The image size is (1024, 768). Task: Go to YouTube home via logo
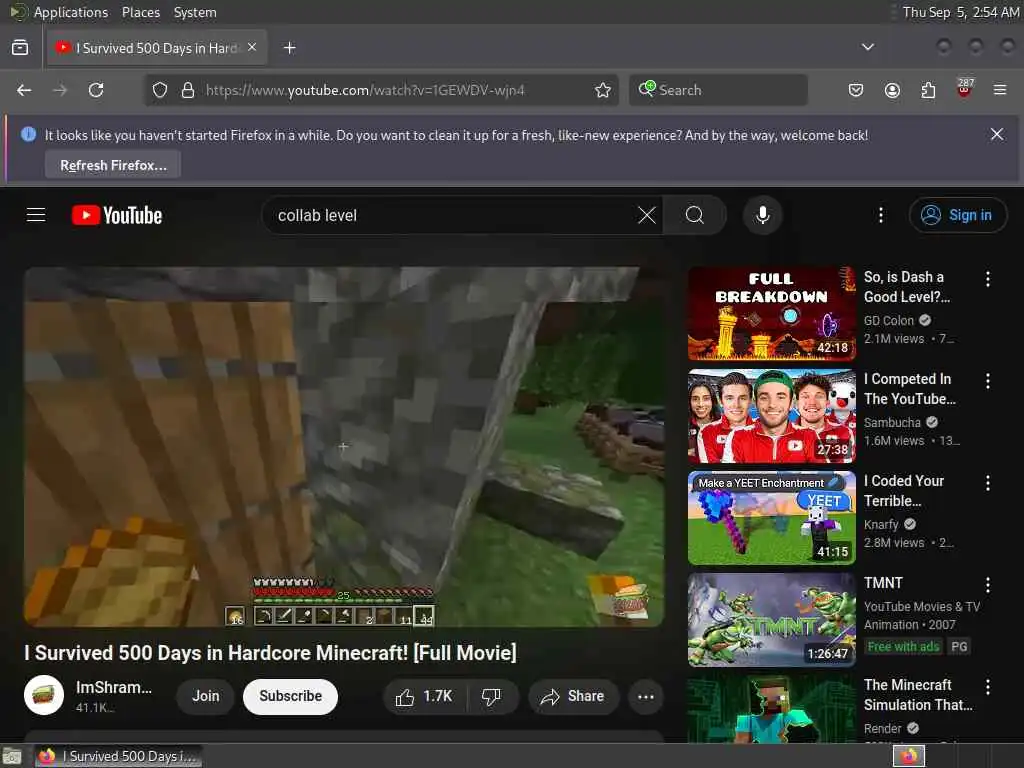coord(117,215)
